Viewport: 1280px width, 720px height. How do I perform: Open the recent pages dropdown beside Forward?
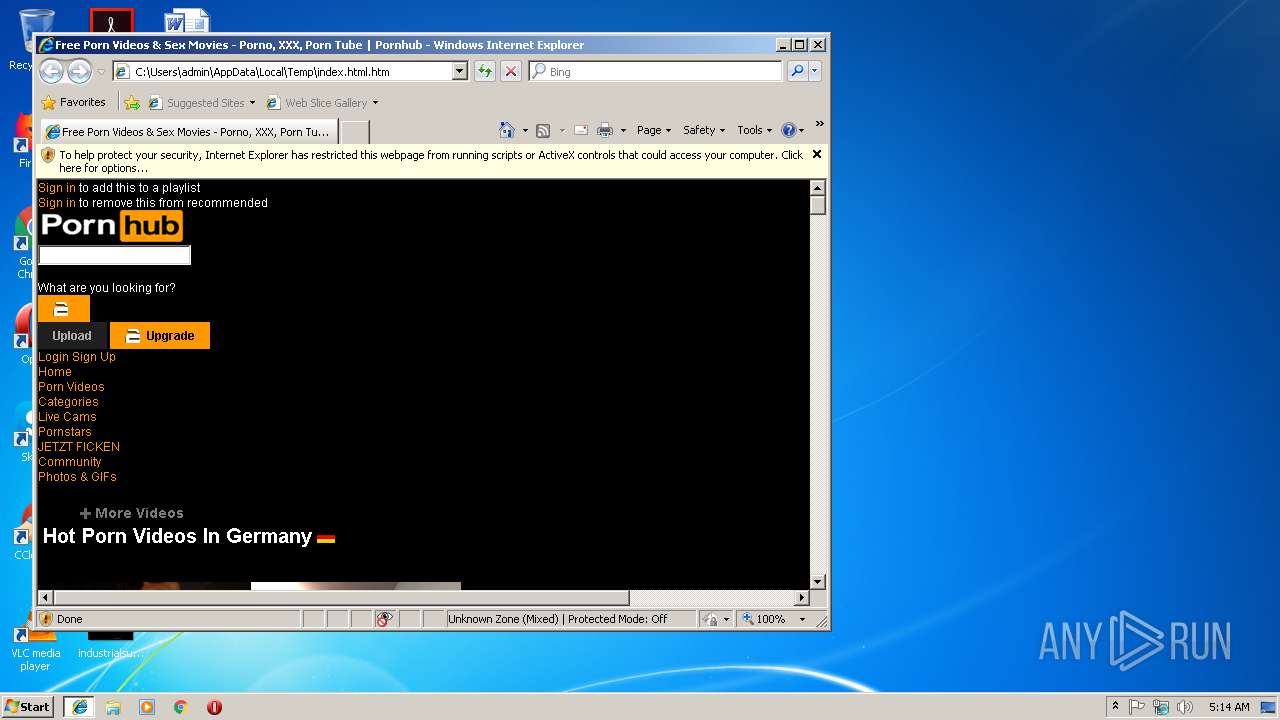point(101,72)
